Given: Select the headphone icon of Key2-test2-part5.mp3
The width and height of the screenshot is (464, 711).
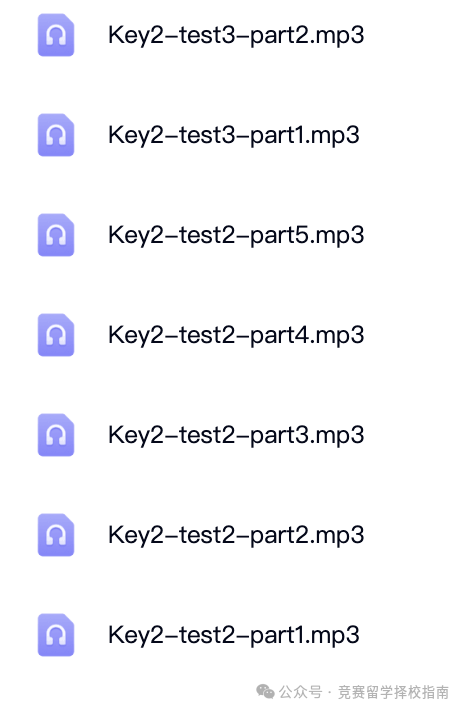Looking at the screenshot, I should click(56, 235).
